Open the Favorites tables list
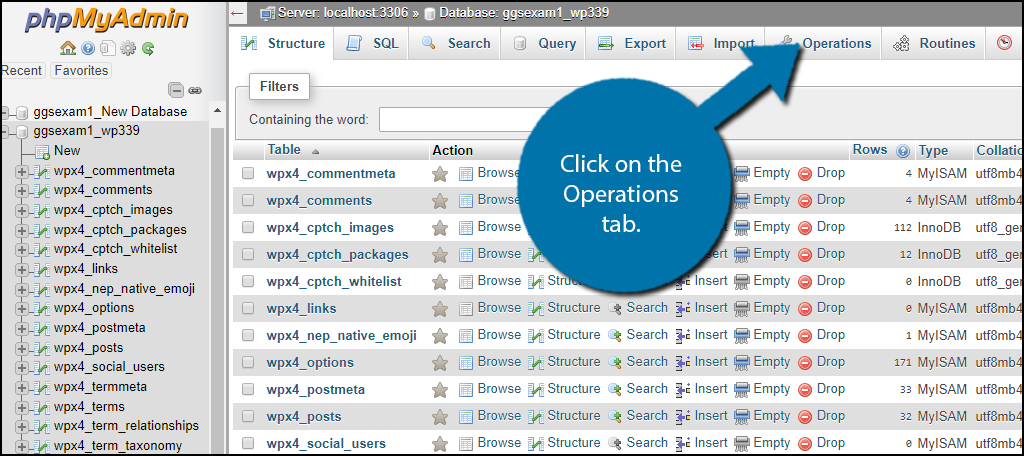Screen dimensions: 1024x456 pyautogui.click(x=82, y=71)
